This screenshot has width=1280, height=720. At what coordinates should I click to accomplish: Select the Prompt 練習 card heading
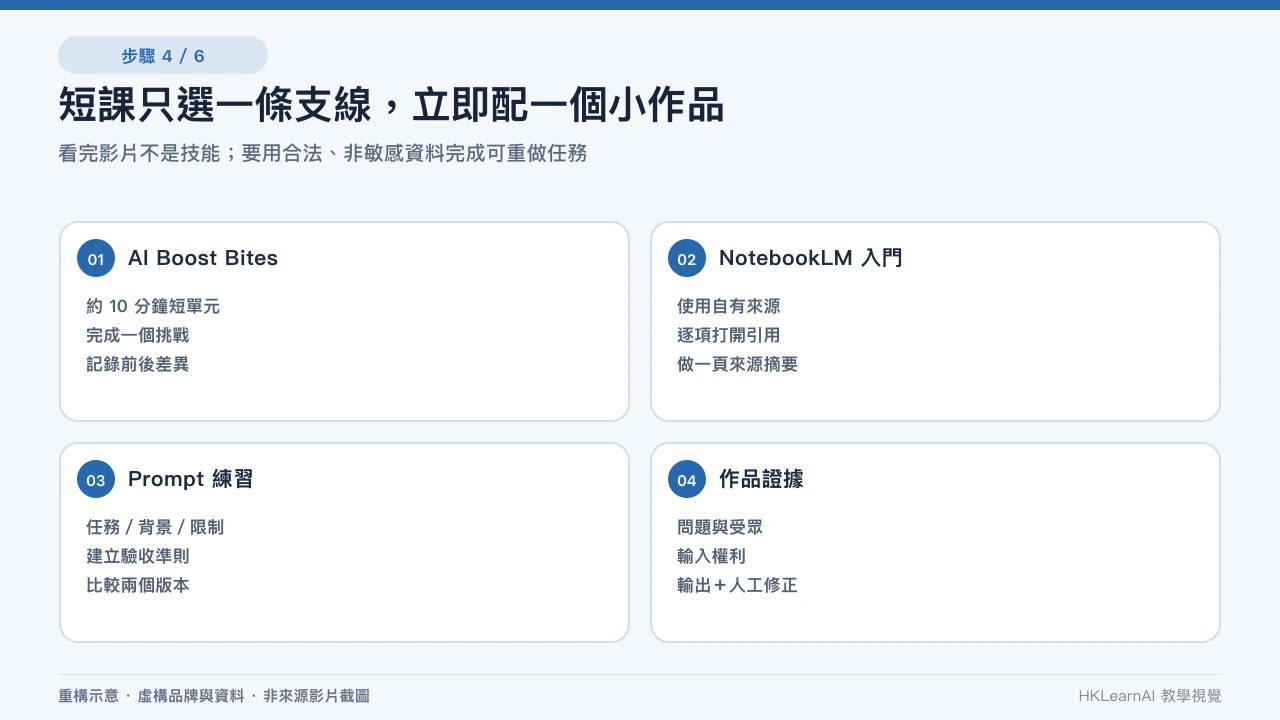point(190,479)
